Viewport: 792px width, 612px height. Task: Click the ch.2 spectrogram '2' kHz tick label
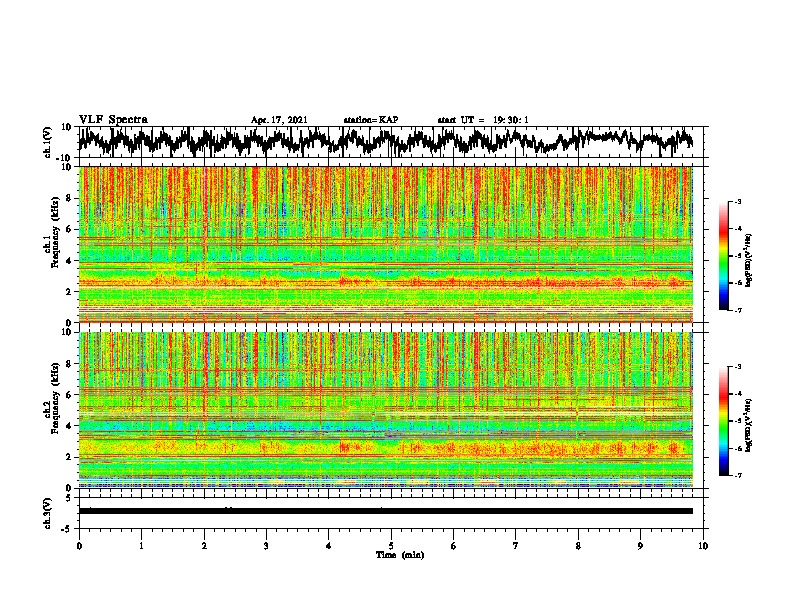(x=69, y=457)
